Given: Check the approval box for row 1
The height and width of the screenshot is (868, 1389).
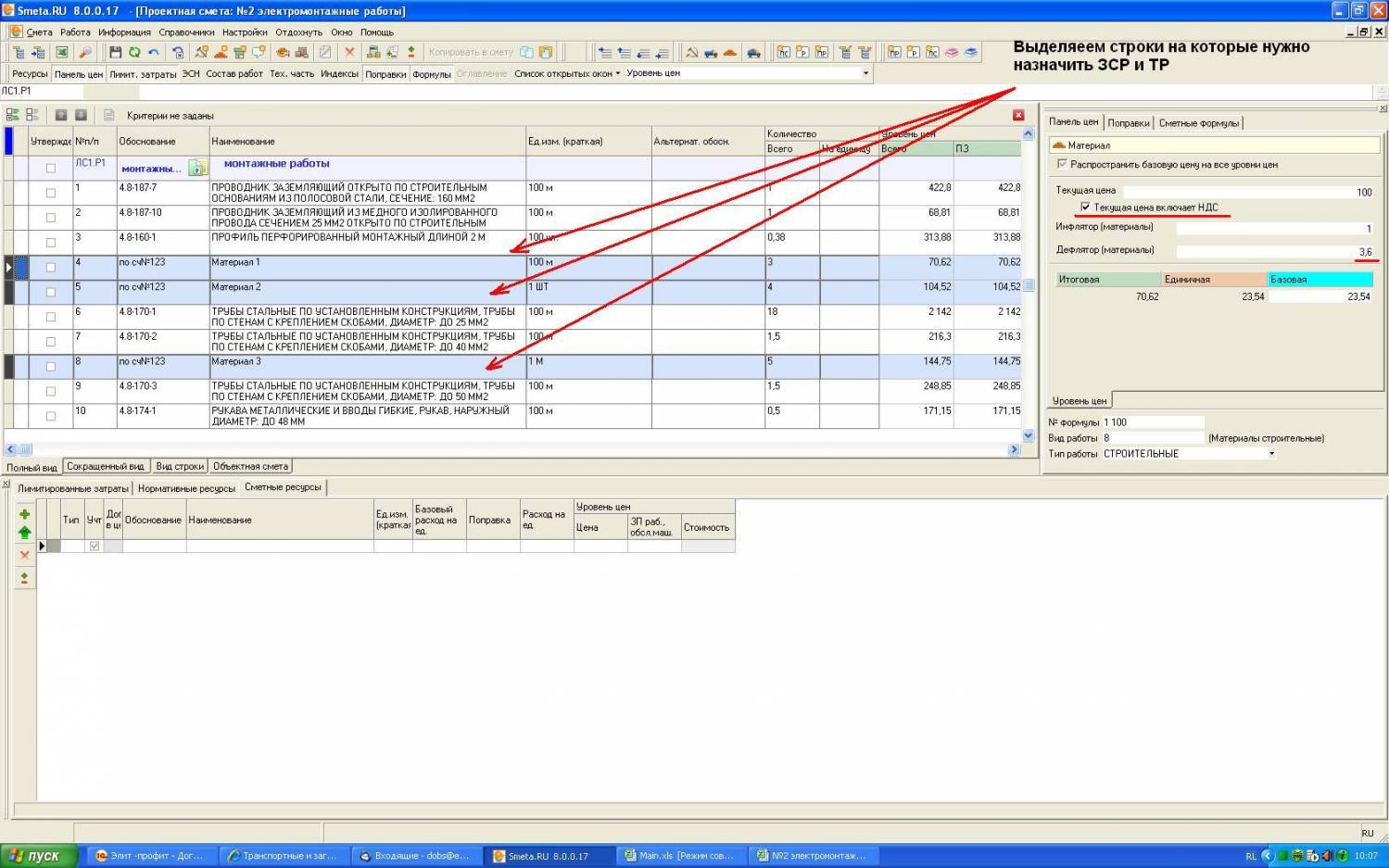Looking at the screenshot, I should click(51, 193).
